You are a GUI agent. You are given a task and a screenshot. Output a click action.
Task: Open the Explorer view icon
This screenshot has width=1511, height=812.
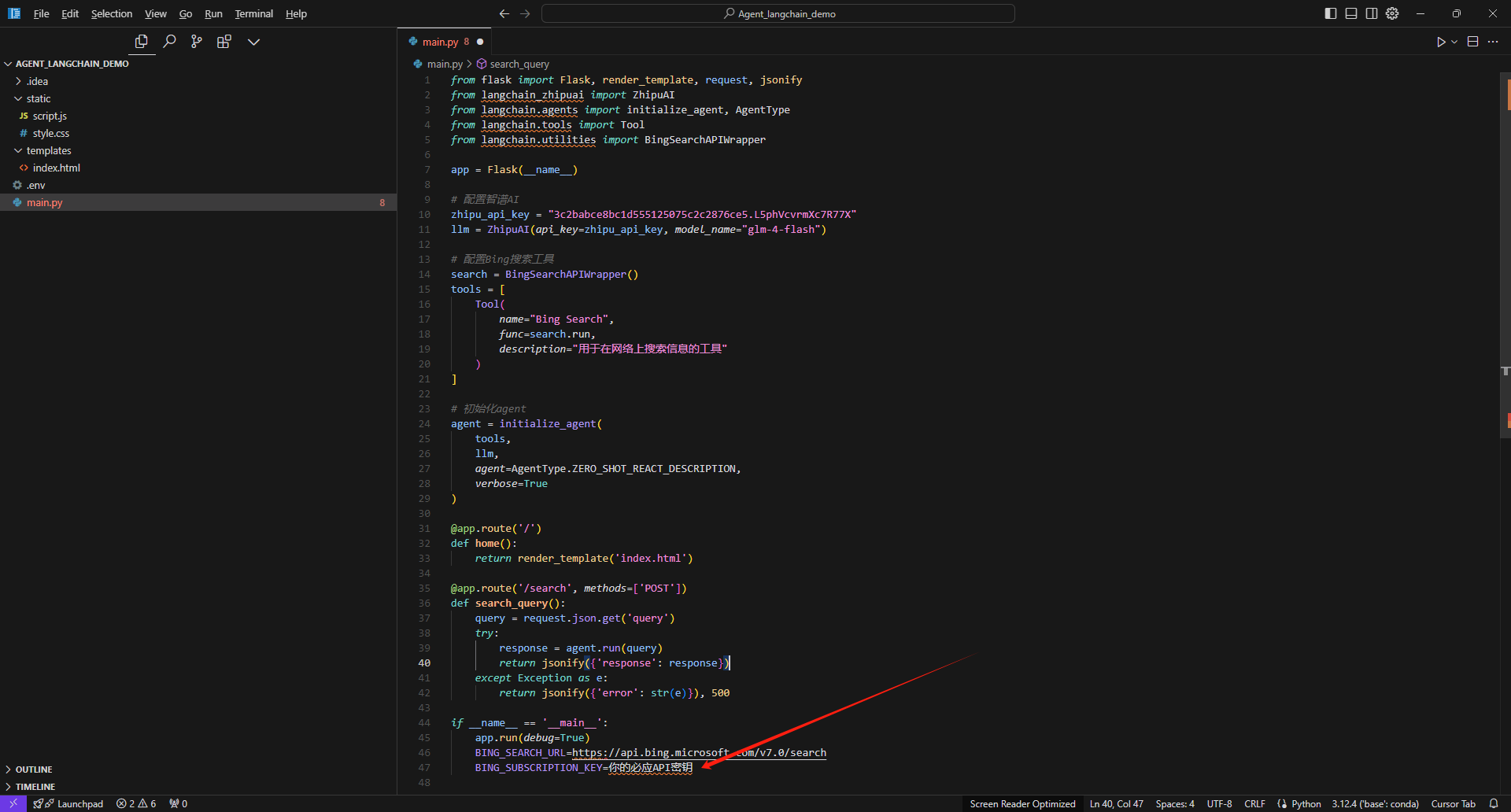coord(142,42)
